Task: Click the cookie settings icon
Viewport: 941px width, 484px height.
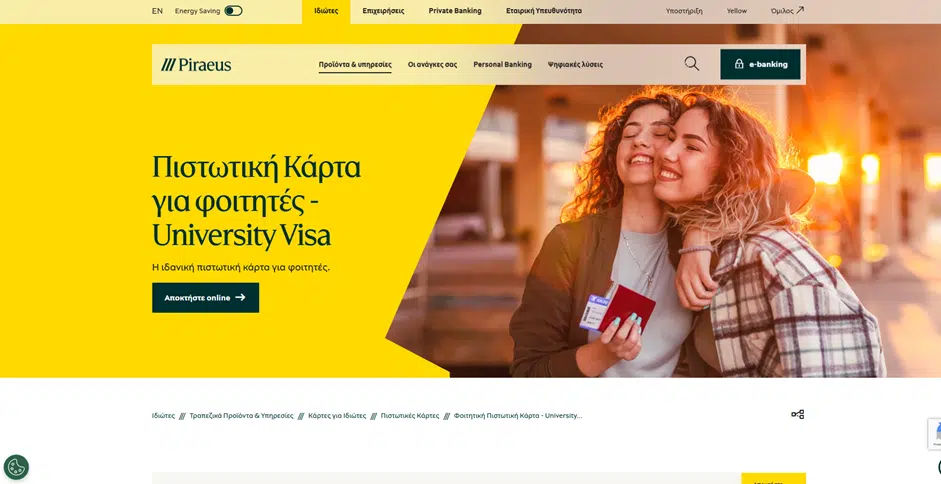Action: 16,467
